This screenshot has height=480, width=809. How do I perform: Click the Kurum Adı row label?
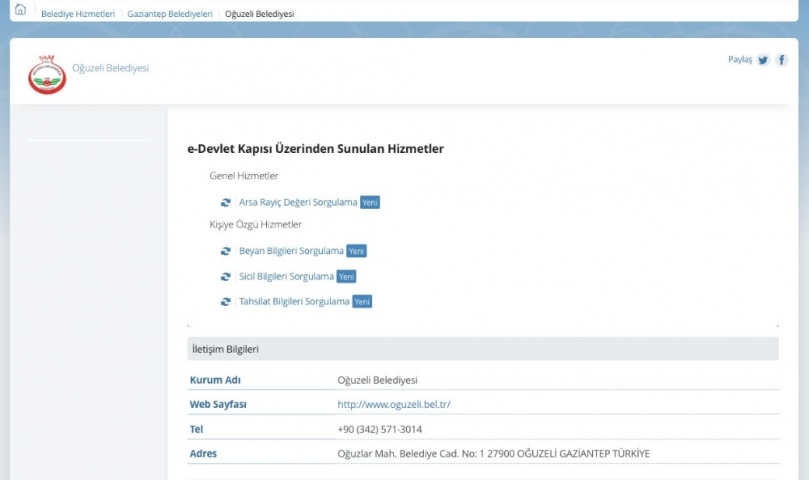[x=215, y=380]
